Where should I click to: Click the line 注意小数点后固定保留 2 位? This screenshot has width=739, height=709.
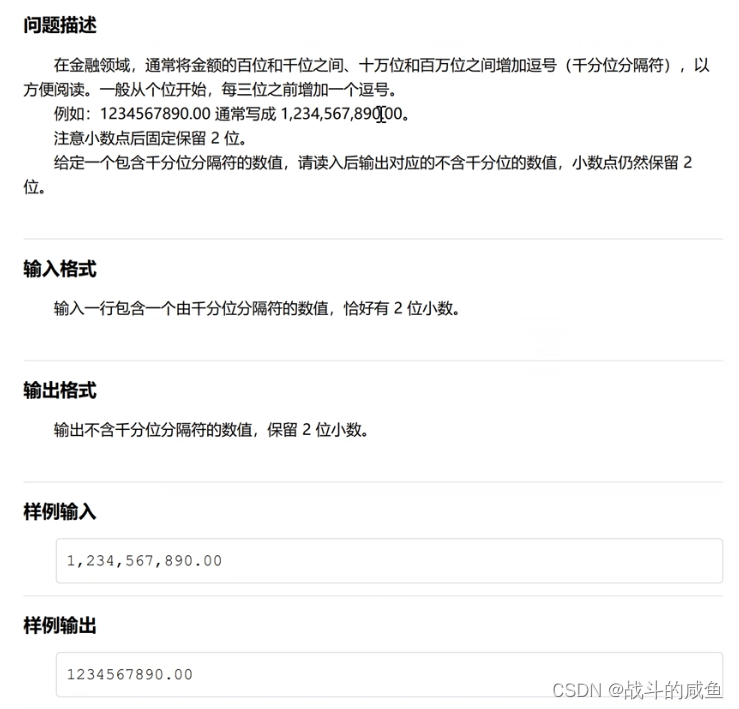click(x=150, y=138)
